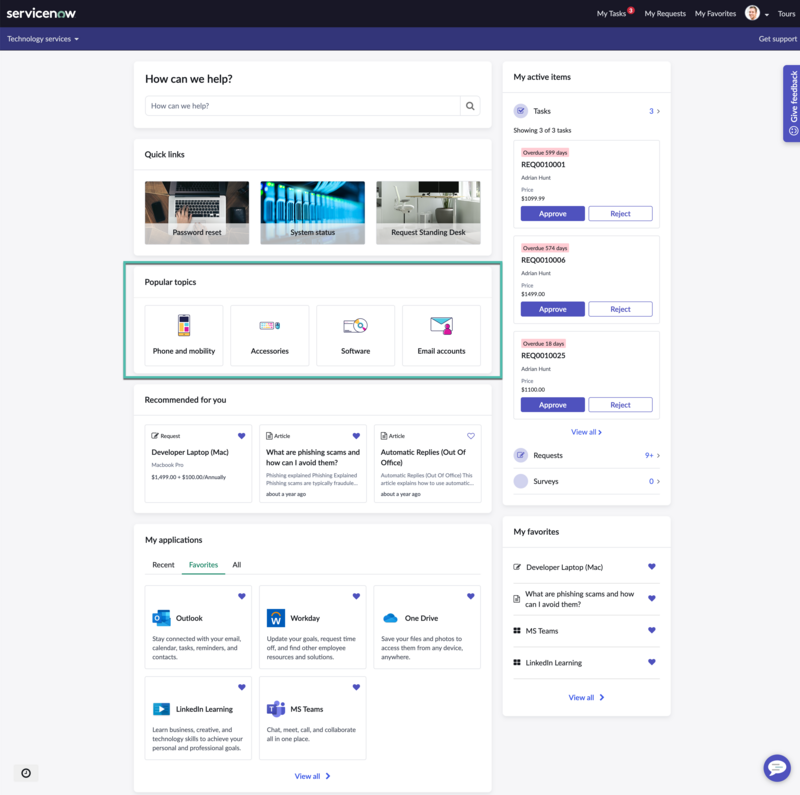
Task: Toggle the heart on Workday card
Action: point(356,596)
